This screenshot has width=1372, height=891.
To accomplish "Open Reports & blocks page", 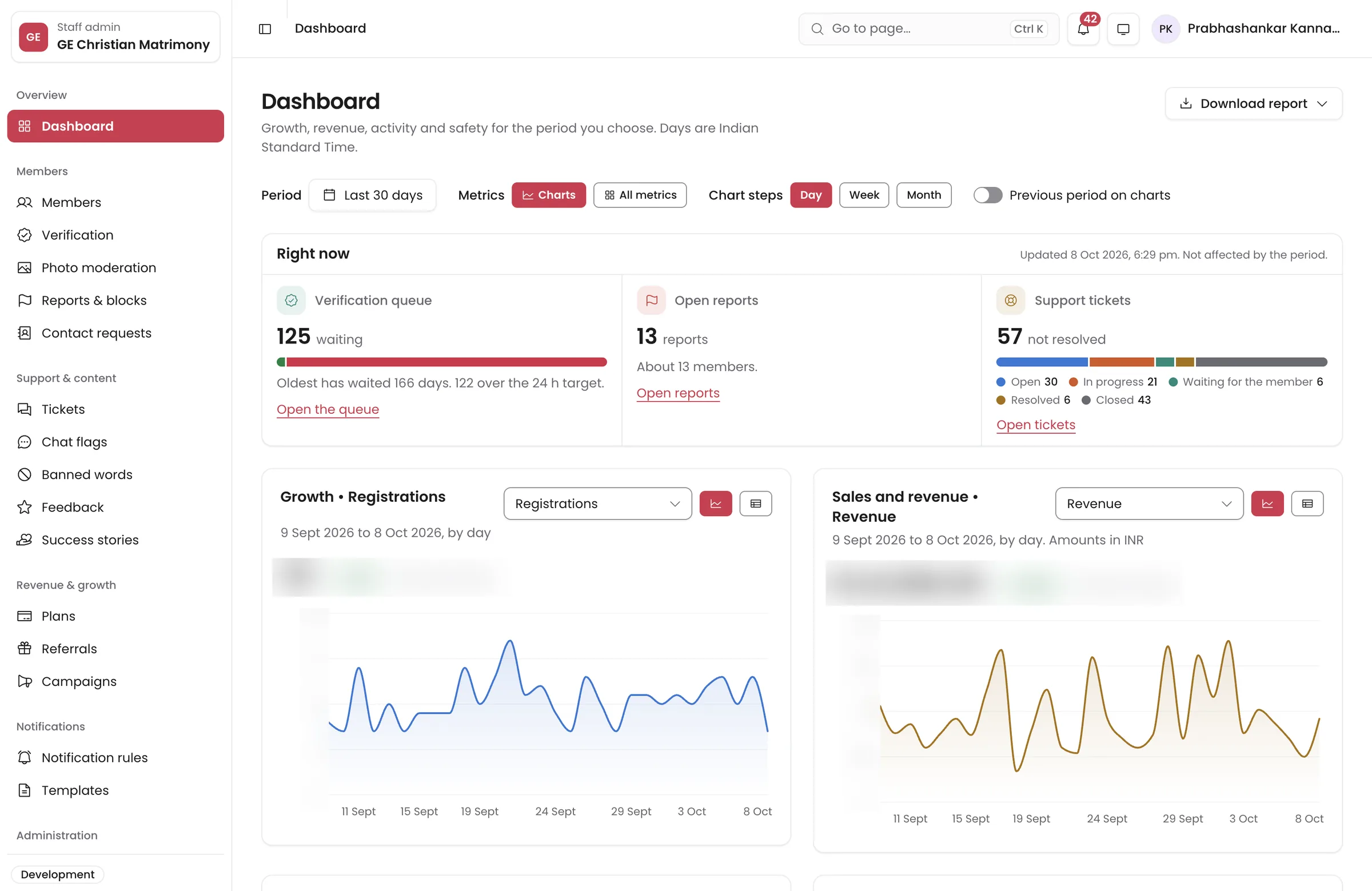I will [115, 300].
